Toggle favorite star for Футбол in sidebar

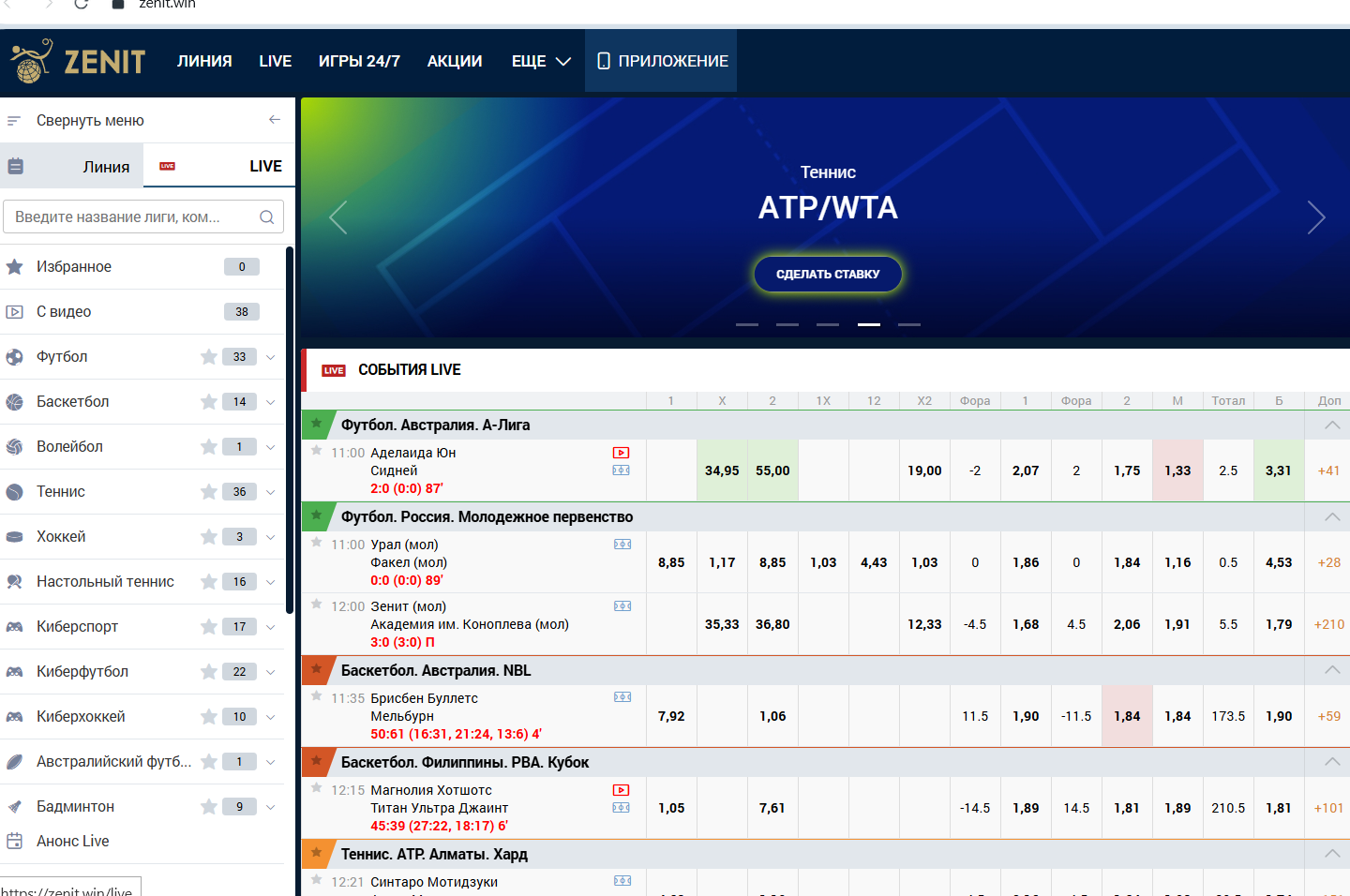click(208, 357)
